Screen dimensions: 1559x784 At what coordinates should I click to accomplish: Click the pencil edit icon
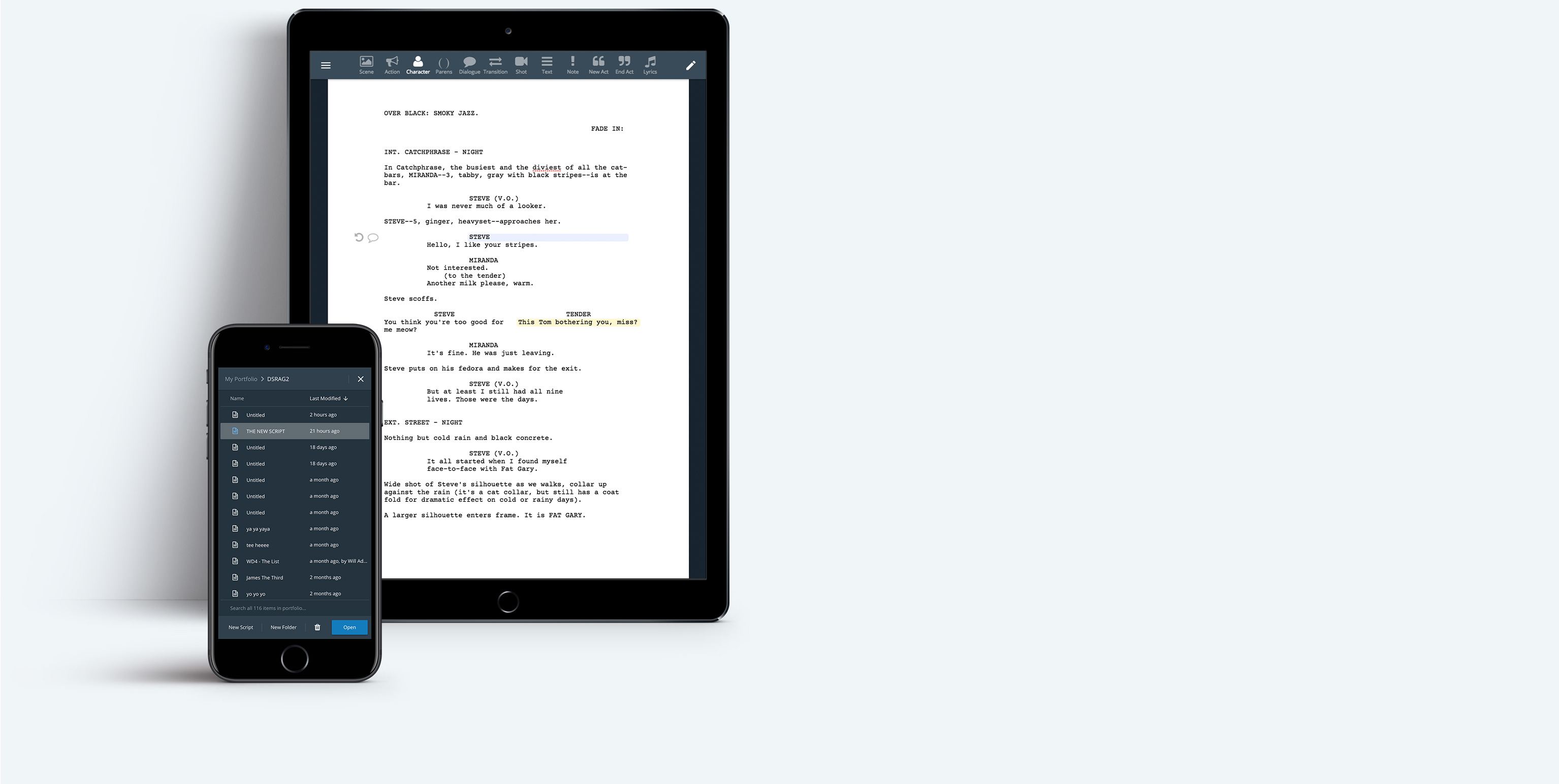pos(690,66)
